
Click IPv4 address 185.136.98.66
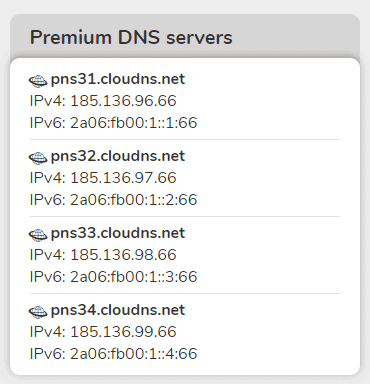tap(123, 255)
